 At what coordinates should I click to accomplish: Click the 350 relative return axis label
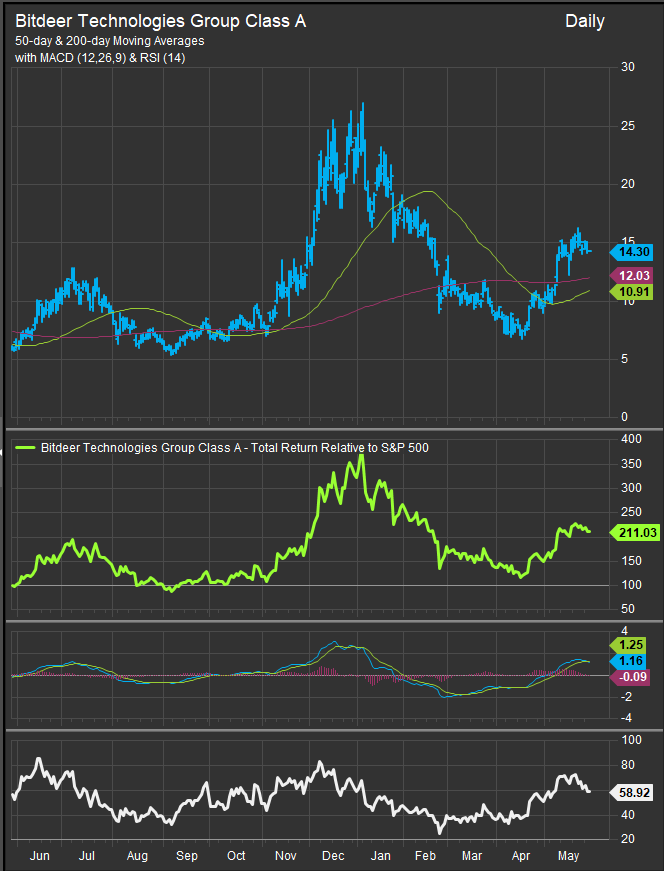point(631,464)
